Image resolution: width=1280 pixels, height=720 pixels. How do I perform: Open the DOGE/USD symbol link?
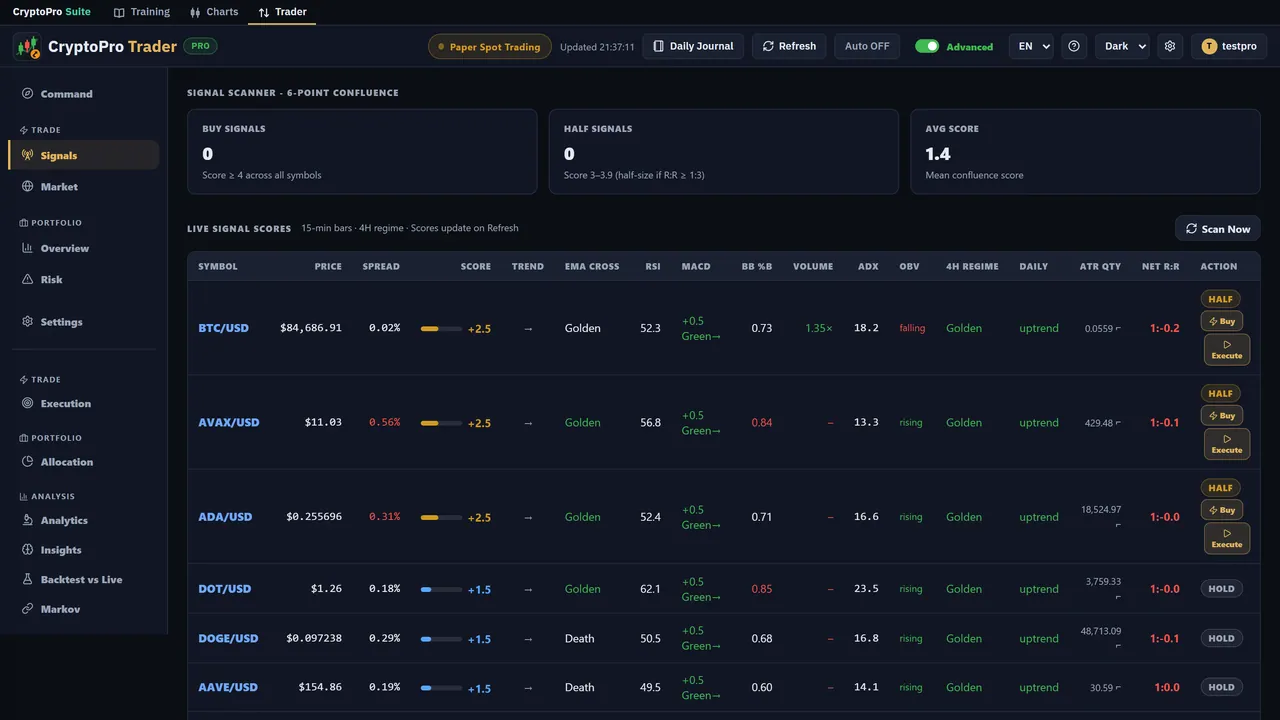click(228, 638)
